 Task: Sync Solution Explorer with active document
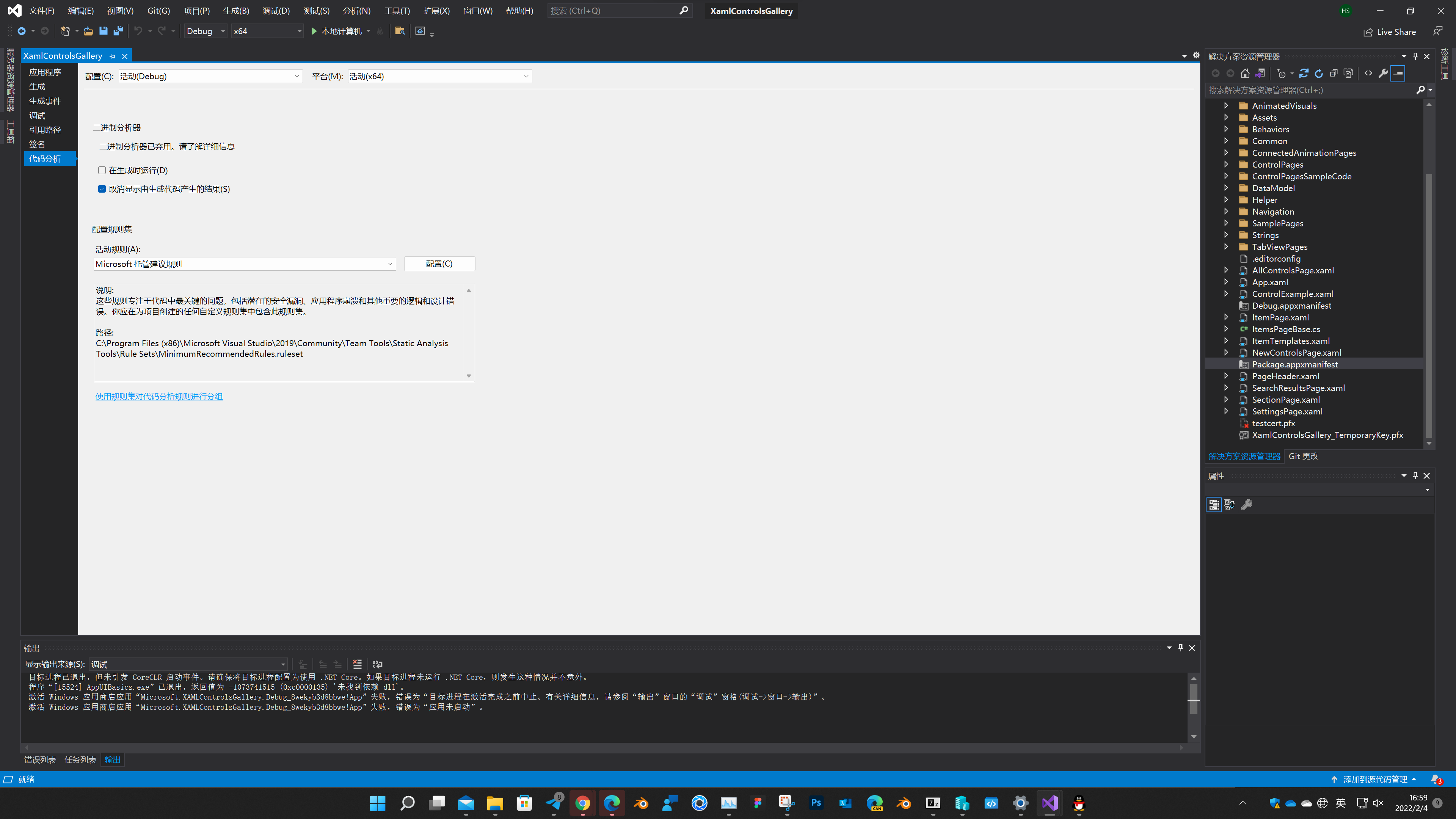(1260, 73)
